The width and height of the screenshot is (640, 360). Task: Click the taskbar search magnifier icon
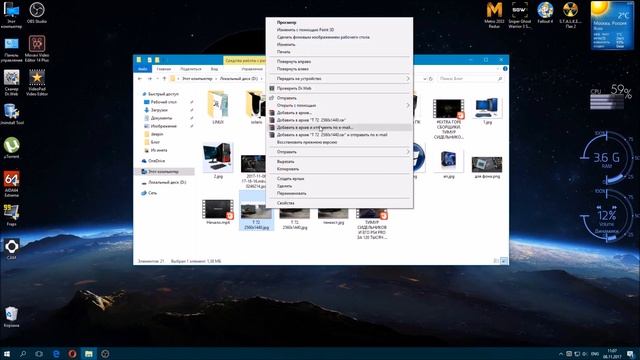click(x=23, y=354)
